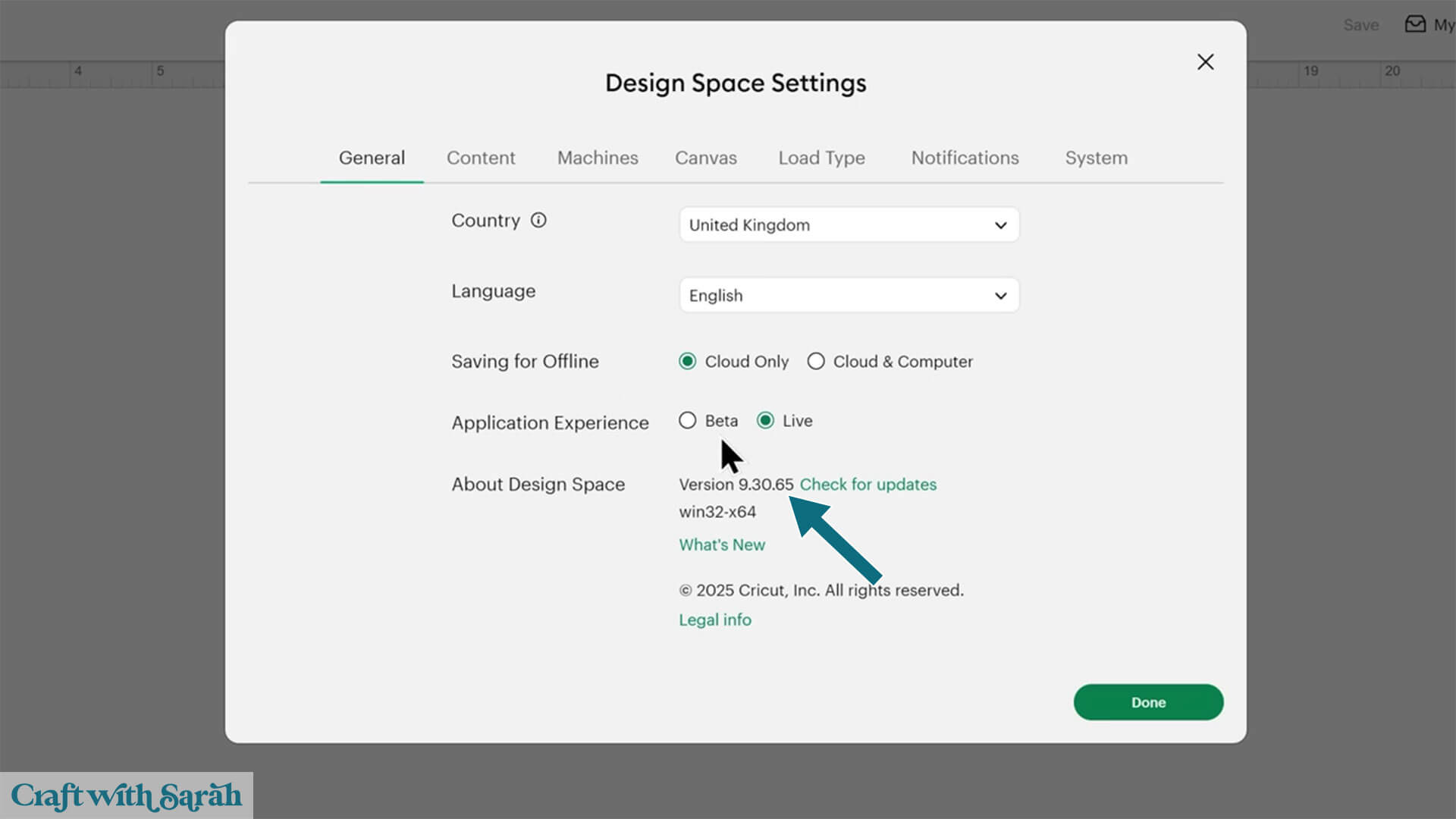Open the Legal info link

point(714,620)
